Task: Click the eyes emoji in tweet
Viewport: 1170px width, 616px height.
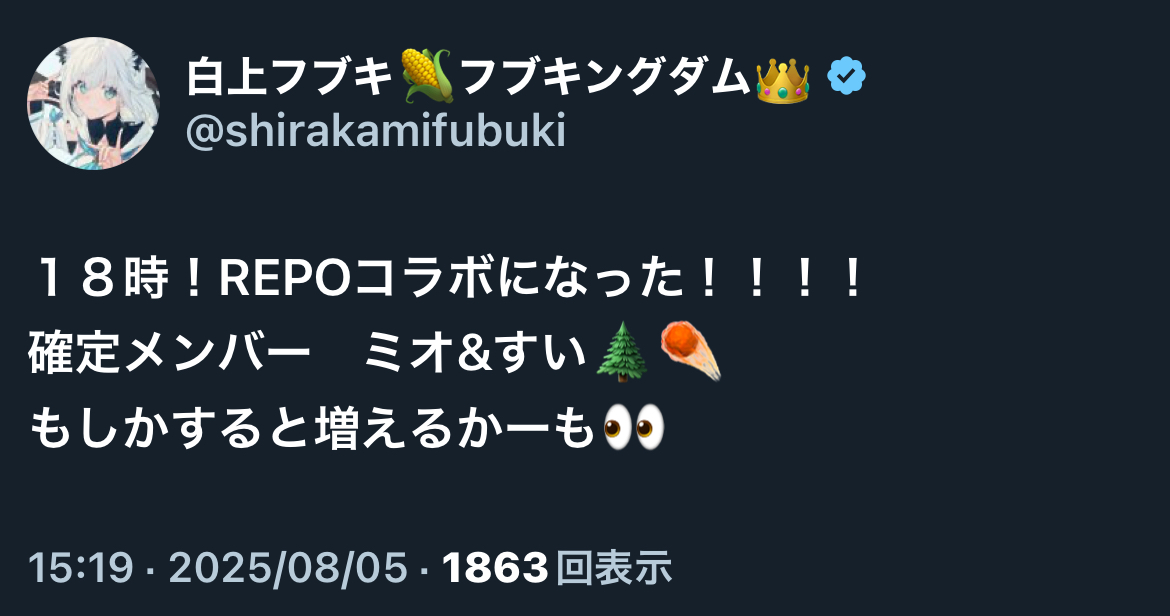Action: coord(633,427)
